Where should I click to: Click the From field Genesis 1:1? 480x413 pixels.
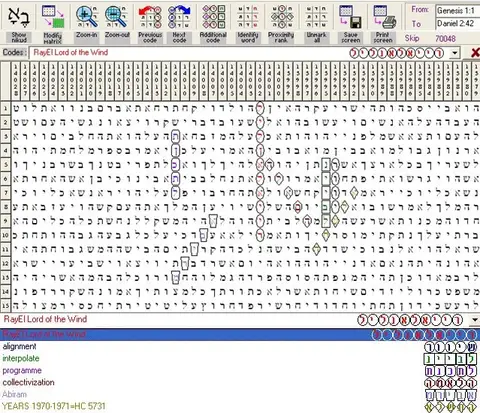coord(457,11)
